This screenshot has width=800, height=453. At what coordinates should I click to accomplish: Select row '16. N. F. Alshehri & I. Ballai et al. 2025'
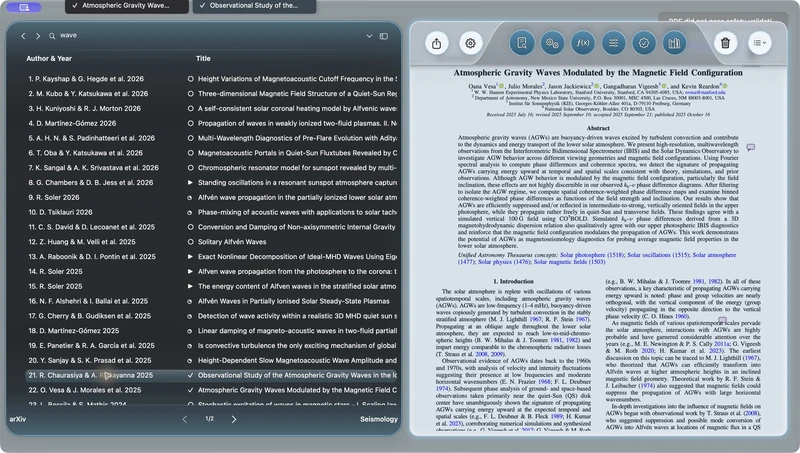(211, 301)
